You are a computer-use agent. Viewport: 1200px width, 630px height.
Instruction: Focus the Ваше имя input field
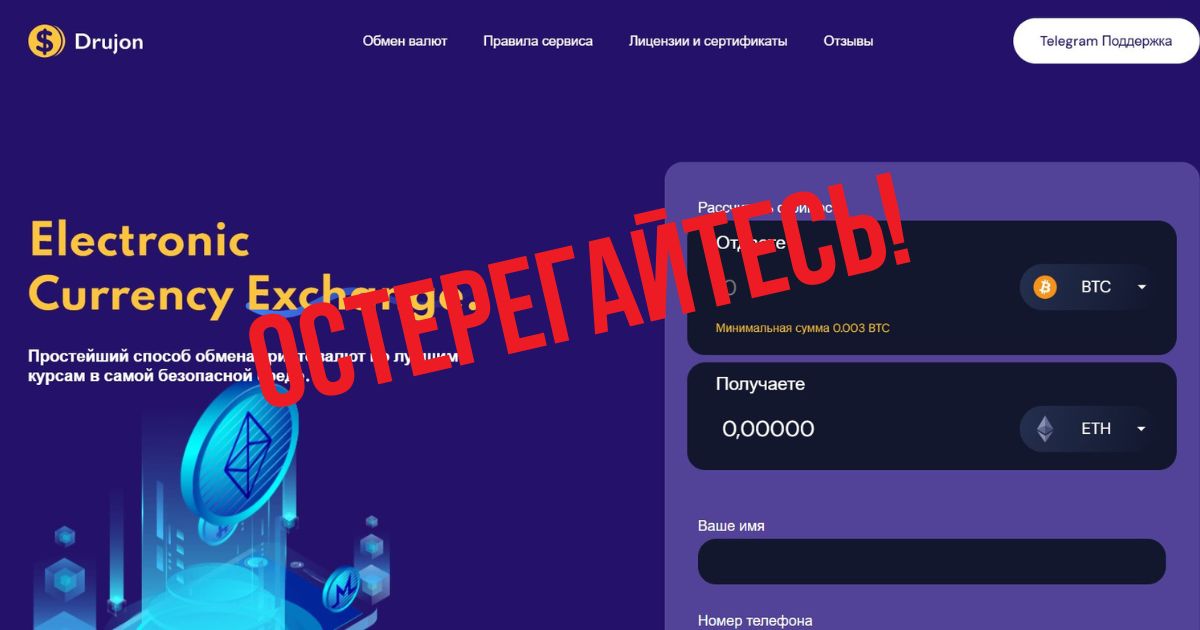(932, 561)
